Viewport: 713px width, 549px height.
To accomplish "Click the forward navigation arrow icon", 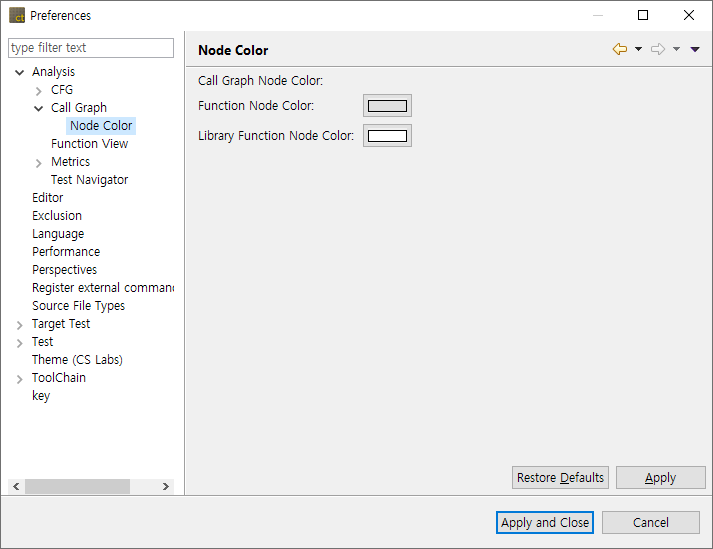I will (657, 50).
